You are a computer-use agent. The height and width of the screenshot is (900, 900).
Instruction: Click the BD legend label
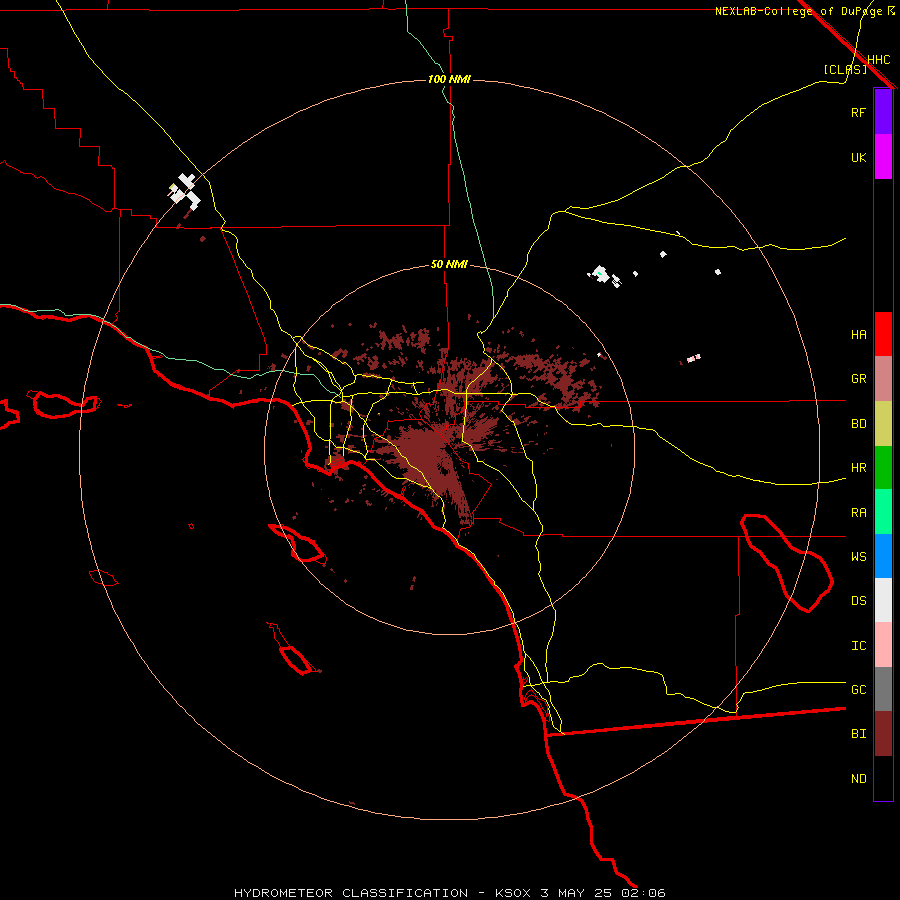point(858,424)
